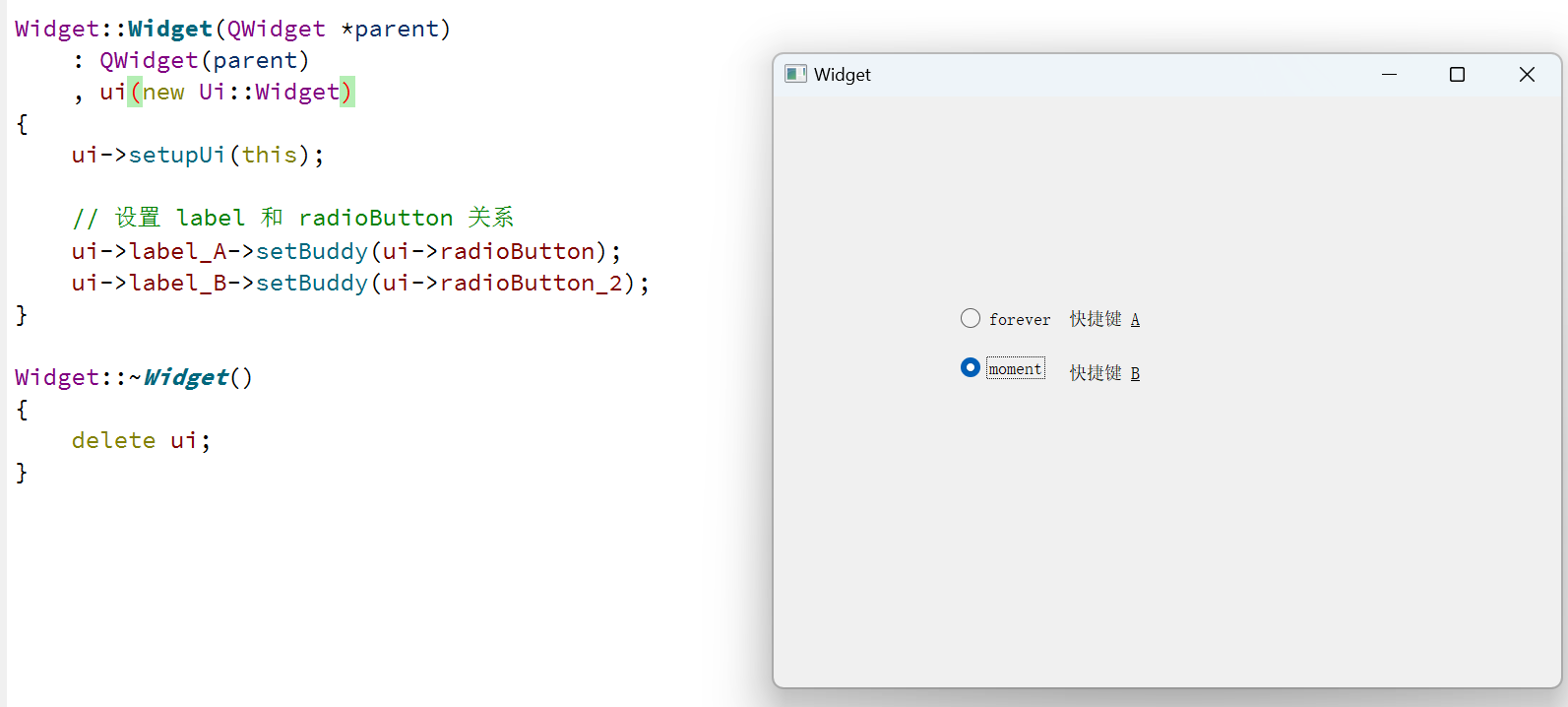Viewport: 1568px width, 707px height.
Task: Click the '快捷键 A' label
Action: (x=1104, y=319)
